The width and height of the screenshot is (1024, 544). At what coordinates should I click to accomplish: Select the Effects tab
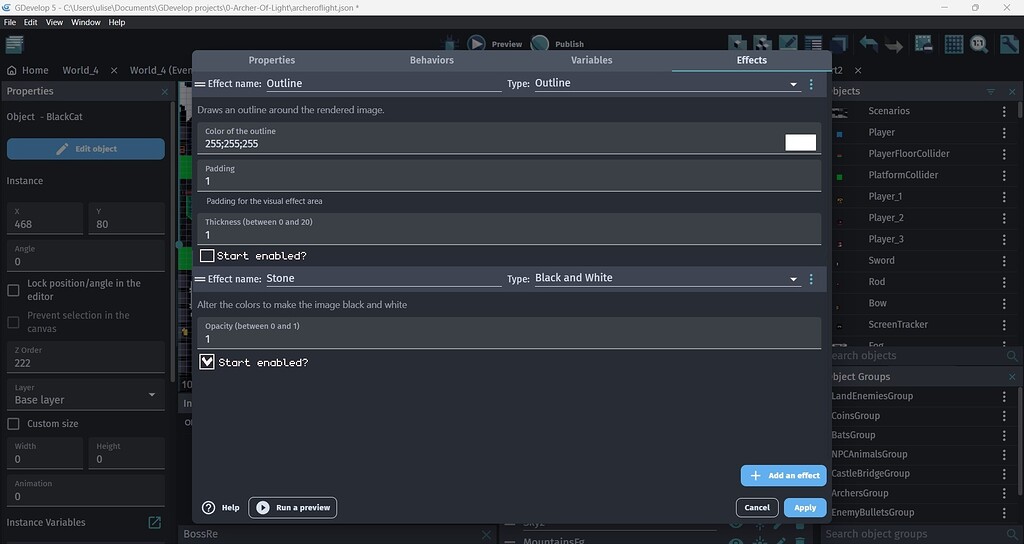(752, 60)
